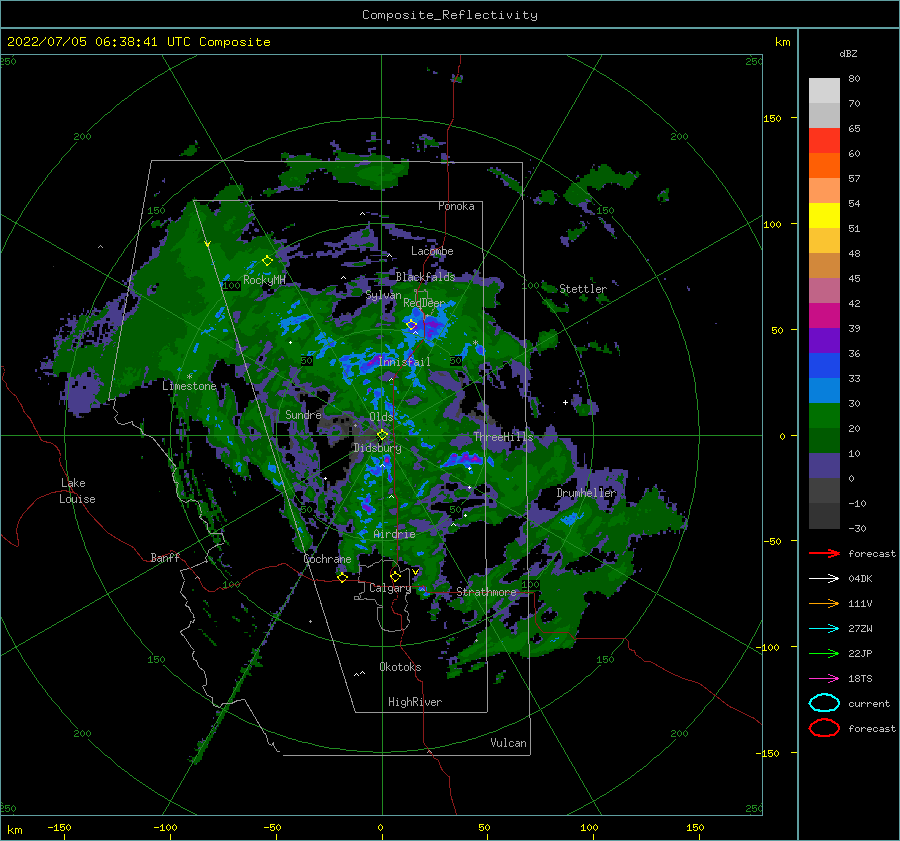Select the 20 dBZ green swatch
Viewport: 900px width, 841px height.
point(824,440)
